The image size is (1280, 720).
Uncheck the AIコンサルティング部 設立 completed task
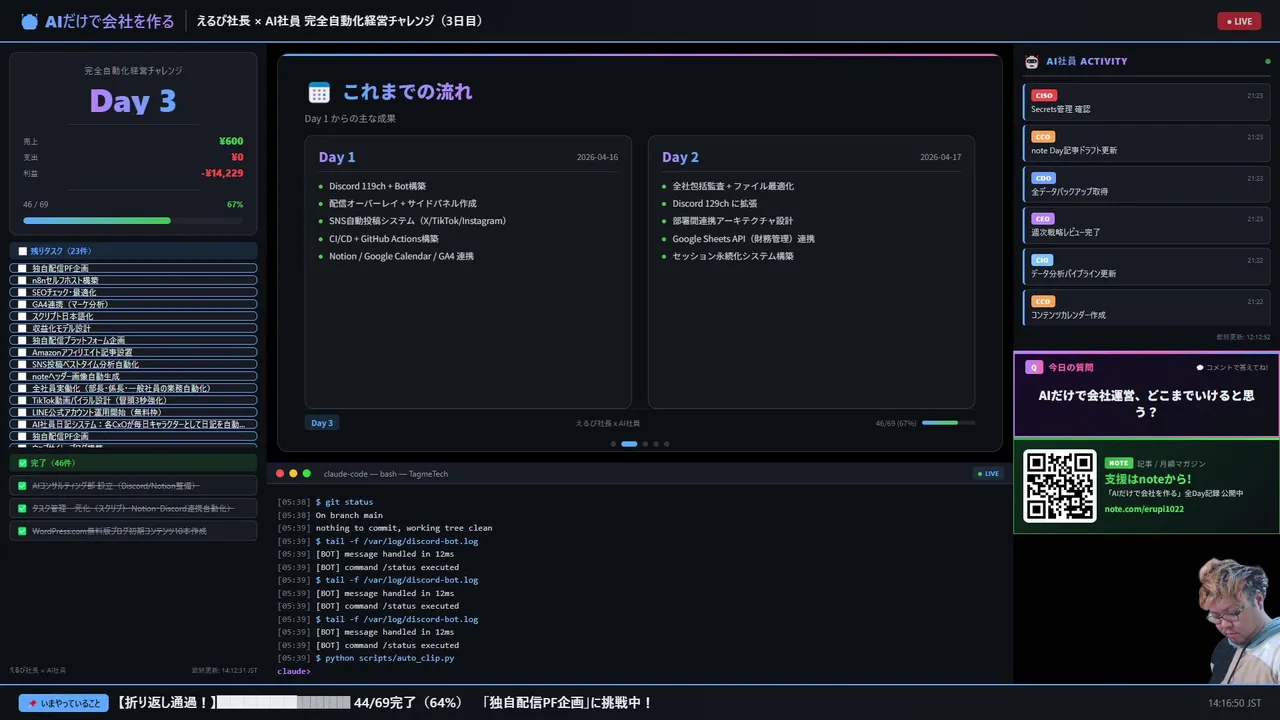(23, 486)
